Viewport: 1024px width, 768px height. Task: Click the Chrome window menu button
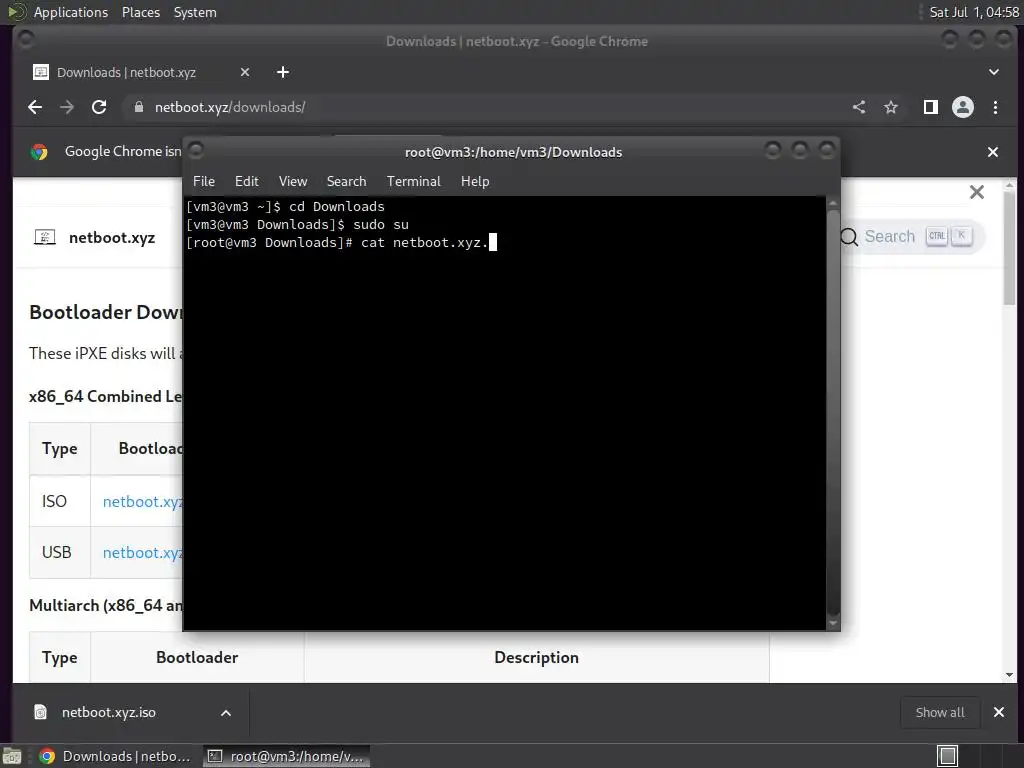click(25, 40)
